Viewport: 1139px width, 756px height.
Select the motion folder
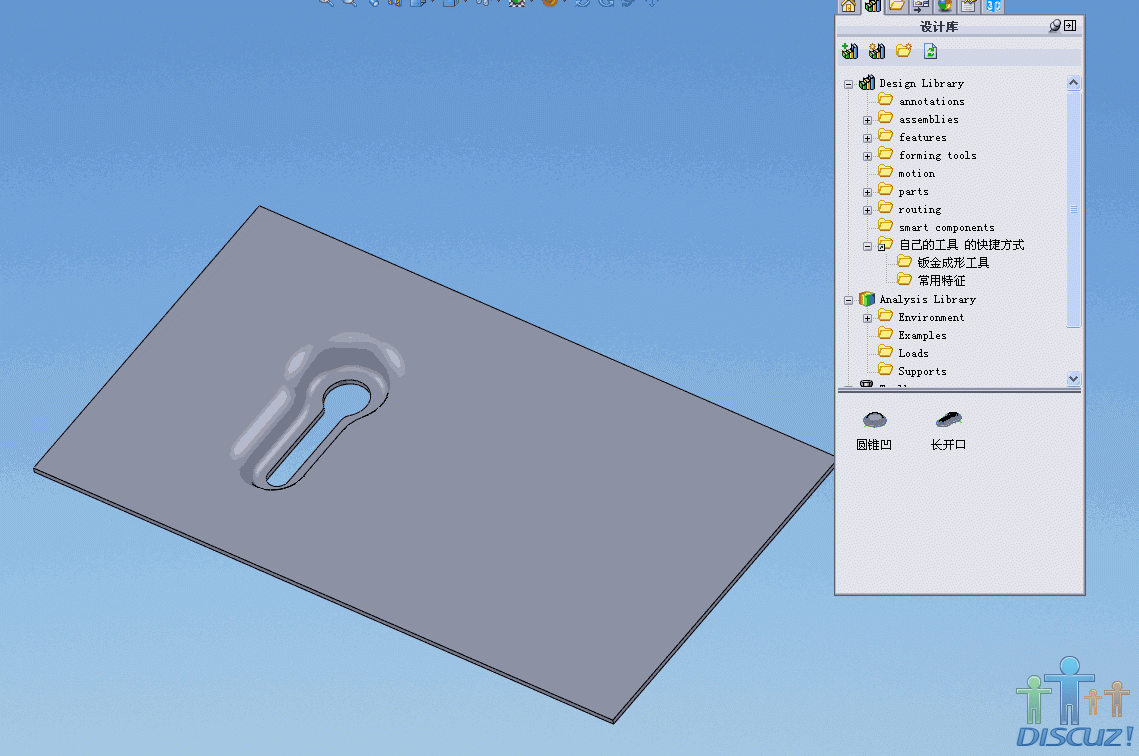916,174
